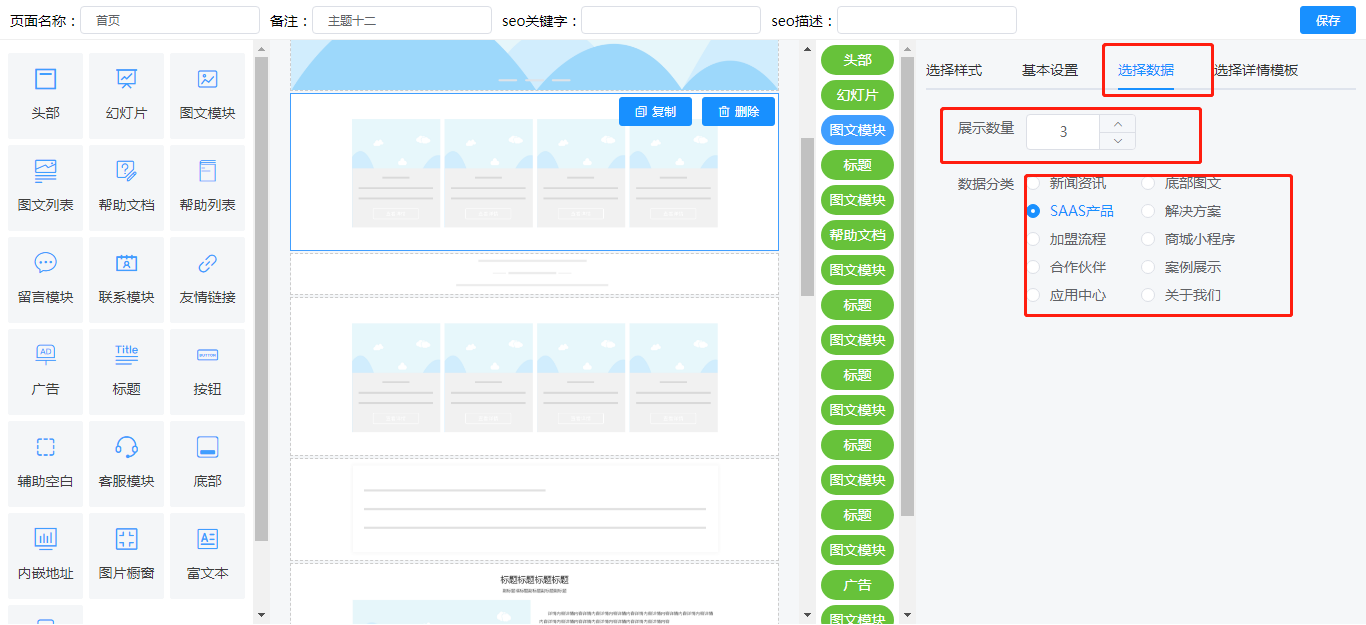Viewport: 1366px width, 625px height.
Task: Switch to the 基本设置 tab
Action: [1049, 70]
